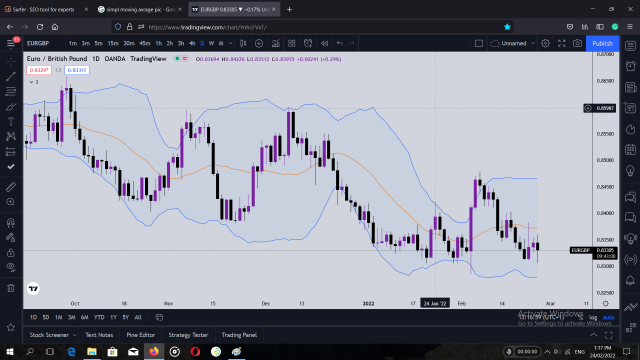Open the select layout square icon
Viewport: 640px width, 360px height.
[479, 43]
